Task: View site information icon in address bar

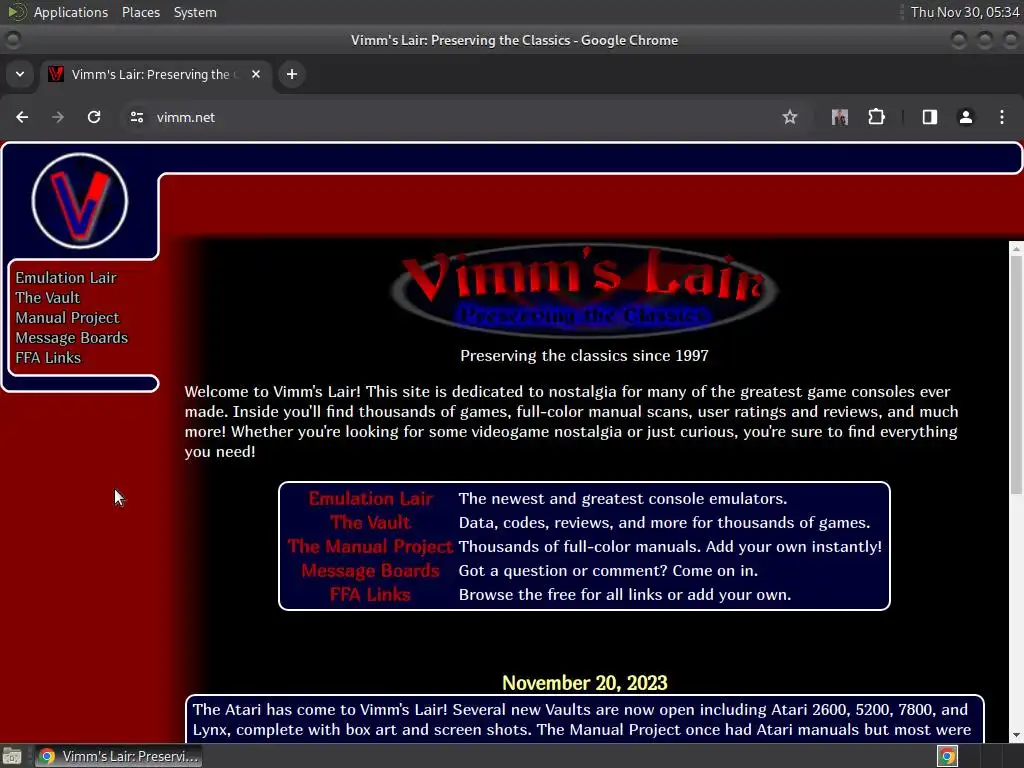Action: [136, 117]
